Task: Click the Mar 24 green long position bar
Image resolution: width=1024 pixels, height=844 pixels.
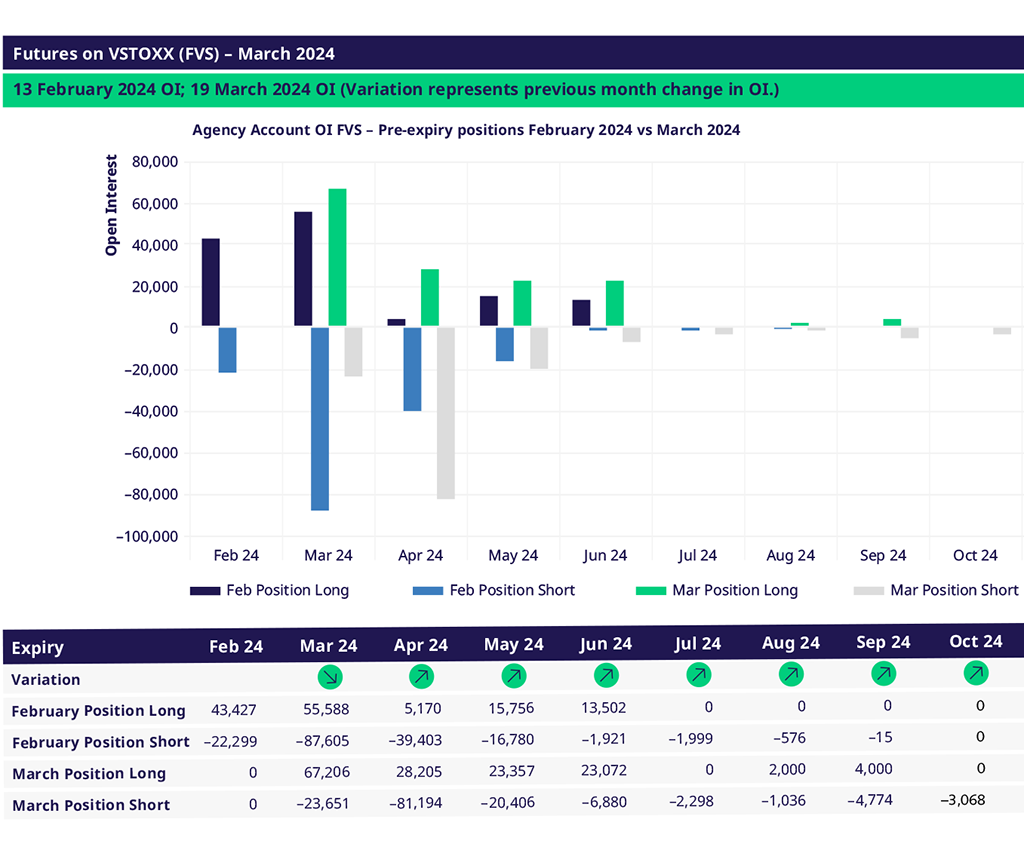Action: [x=337, y=257]
